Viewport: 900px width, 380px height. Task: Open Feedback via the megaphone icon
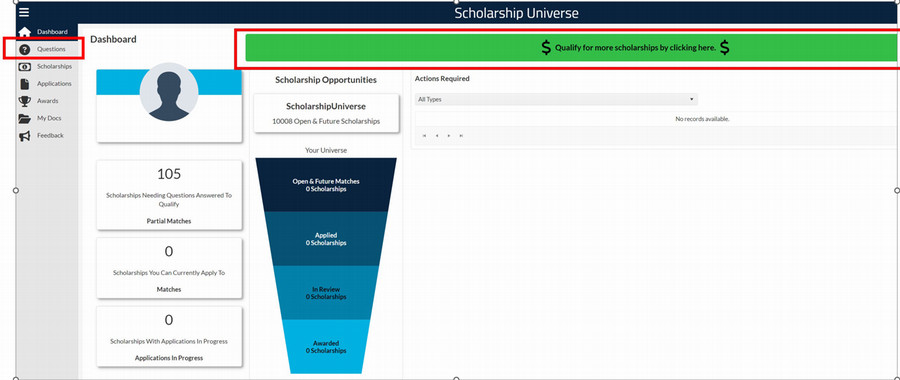(24, 136)
